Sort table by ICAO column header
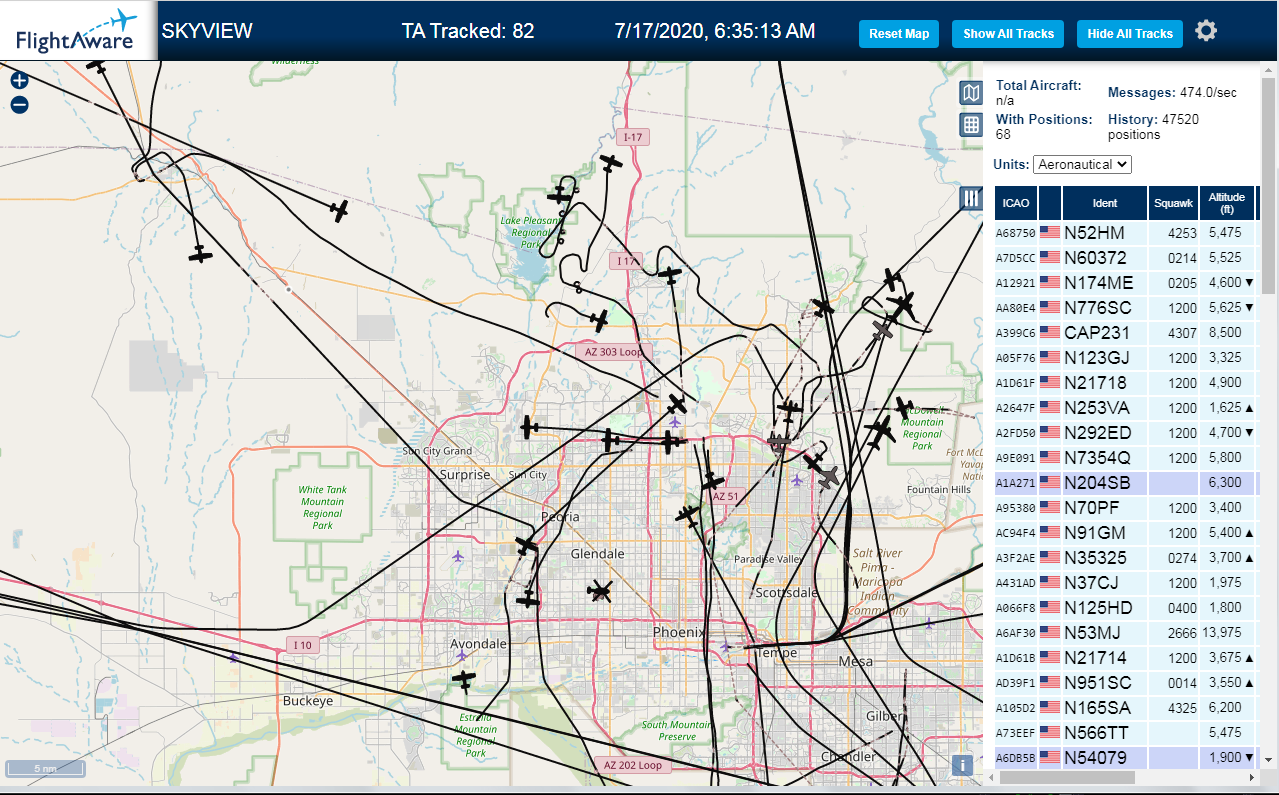Screen dimensions: 1279x795 tap(1016, 203)
